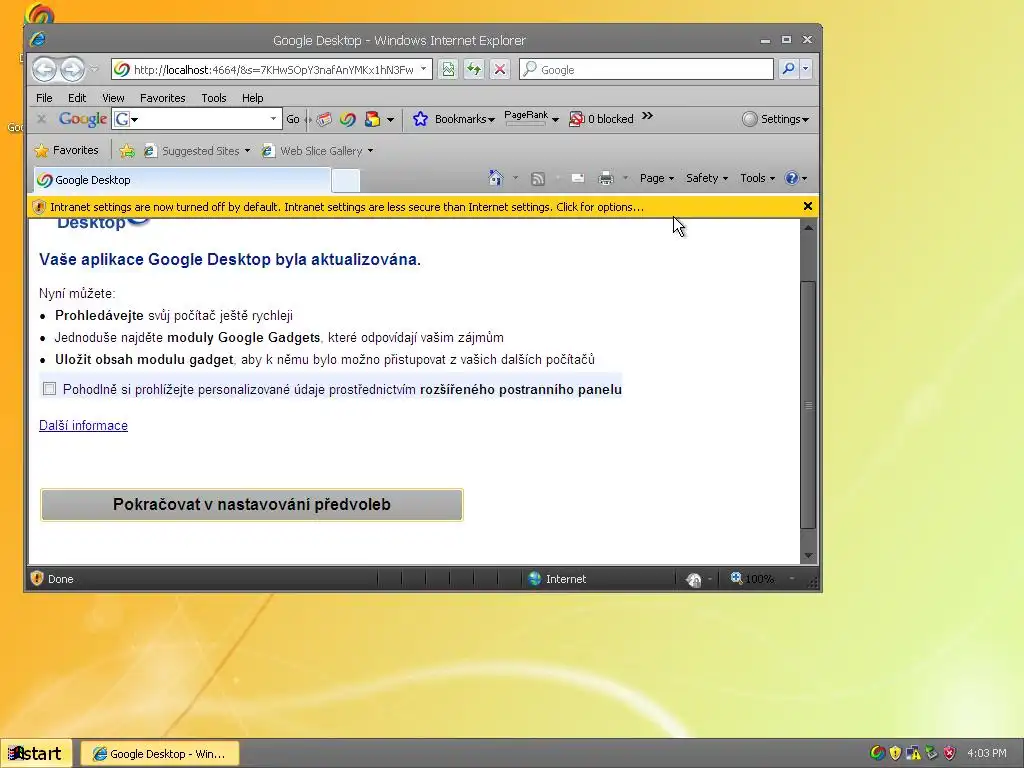The image size is (1024, 768).
Task: Click the Home icon in command bar
Action: click(496, 178)
